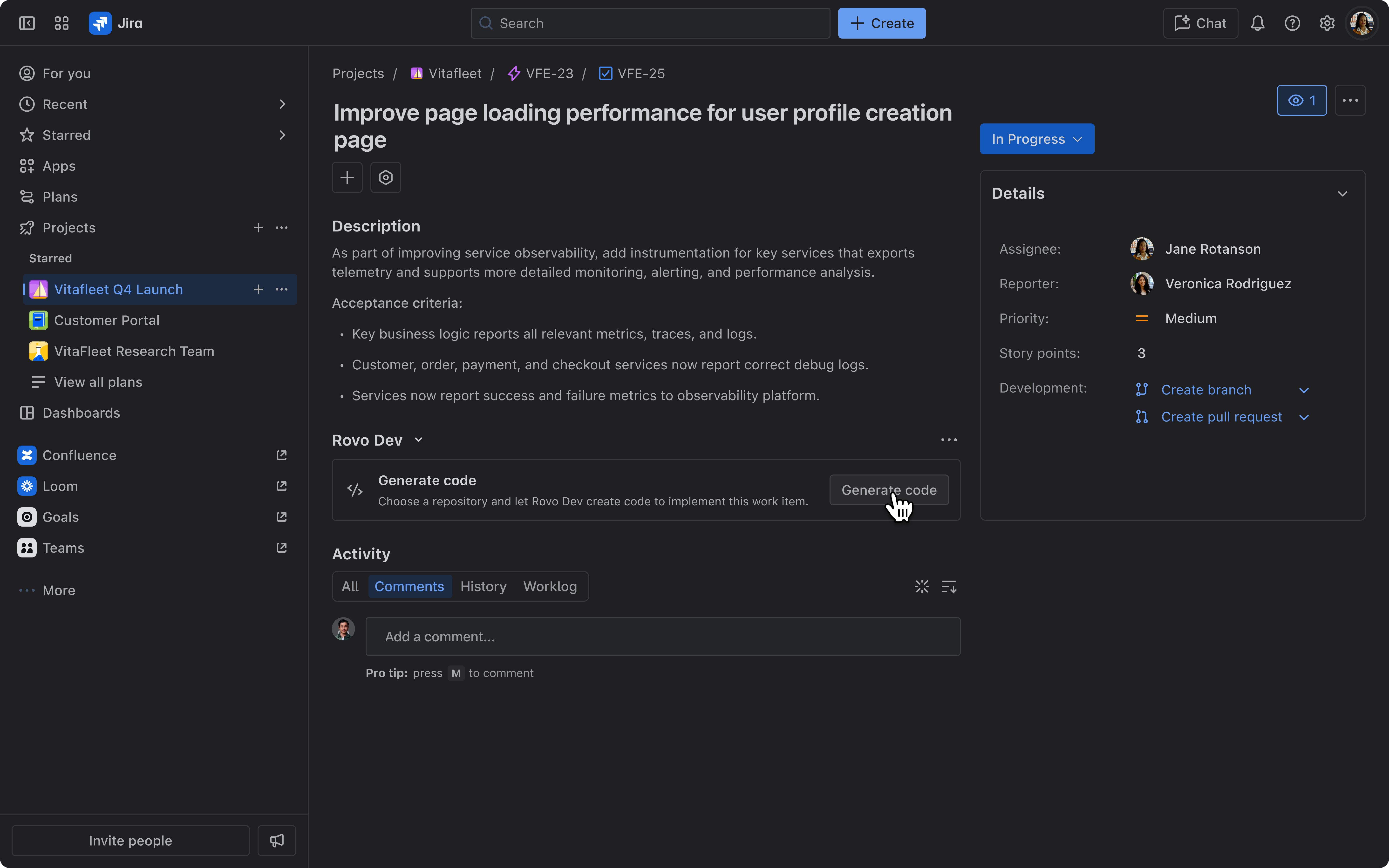Viewport: 1389px width, 868px height.
Task: Open the help icon
Action: click(x=1293, y=23)
